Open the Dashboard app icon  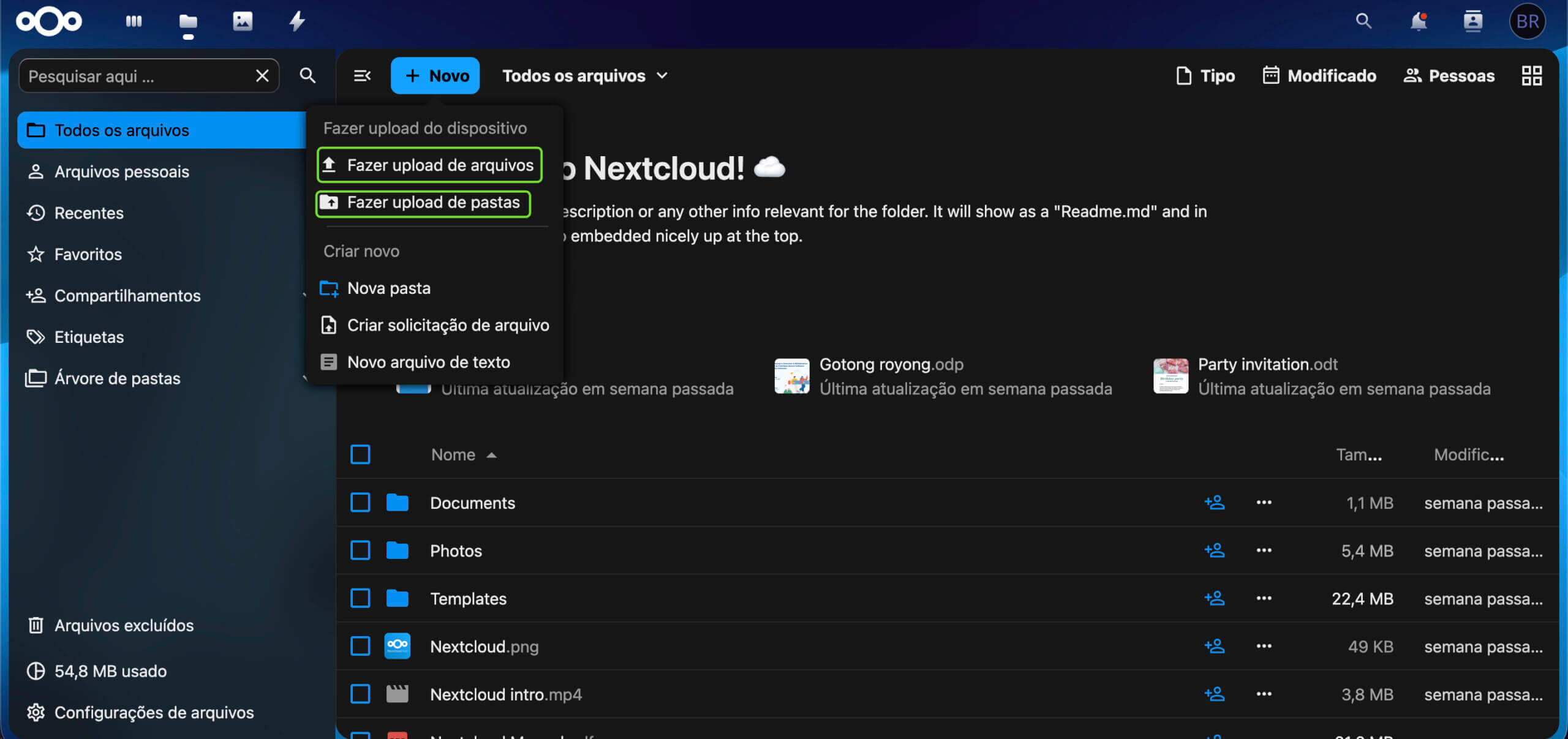pos(134,21)
